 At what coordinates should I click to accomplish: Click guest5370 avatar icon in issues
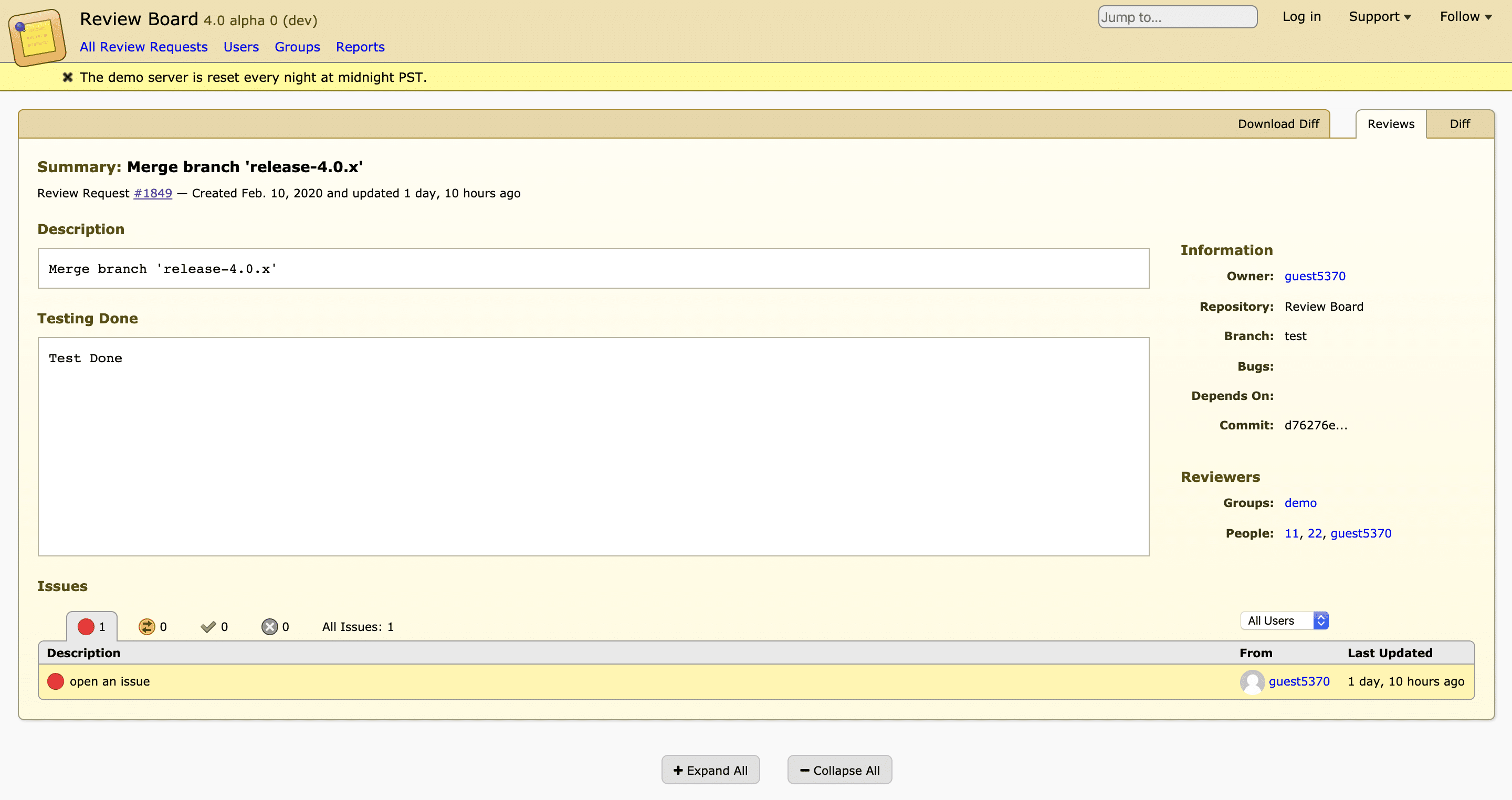coord(1252,682)
